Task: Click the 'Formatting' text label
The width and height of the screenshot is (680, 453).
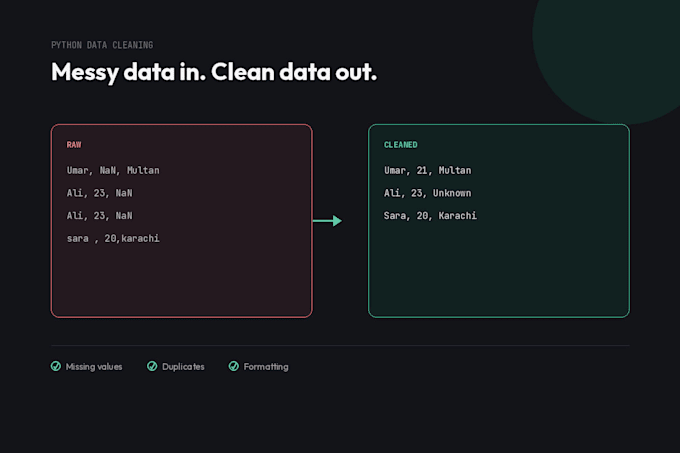Action: click(266, 367)
